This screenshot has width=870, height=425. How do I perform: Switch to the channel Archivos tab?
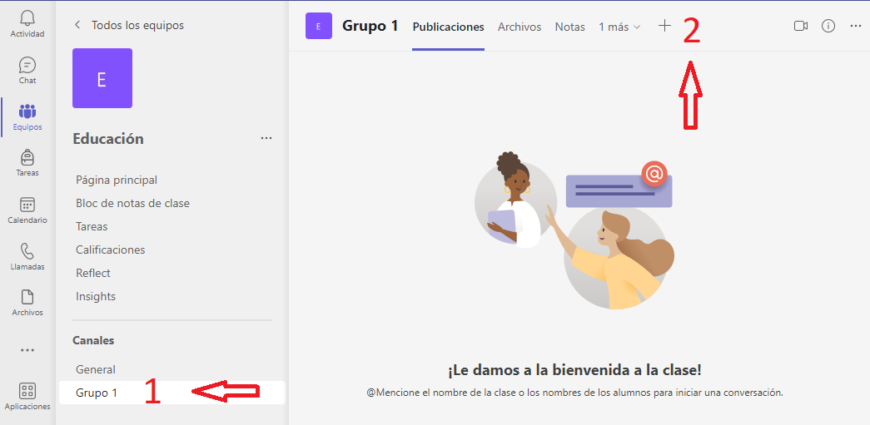(519, 27)
